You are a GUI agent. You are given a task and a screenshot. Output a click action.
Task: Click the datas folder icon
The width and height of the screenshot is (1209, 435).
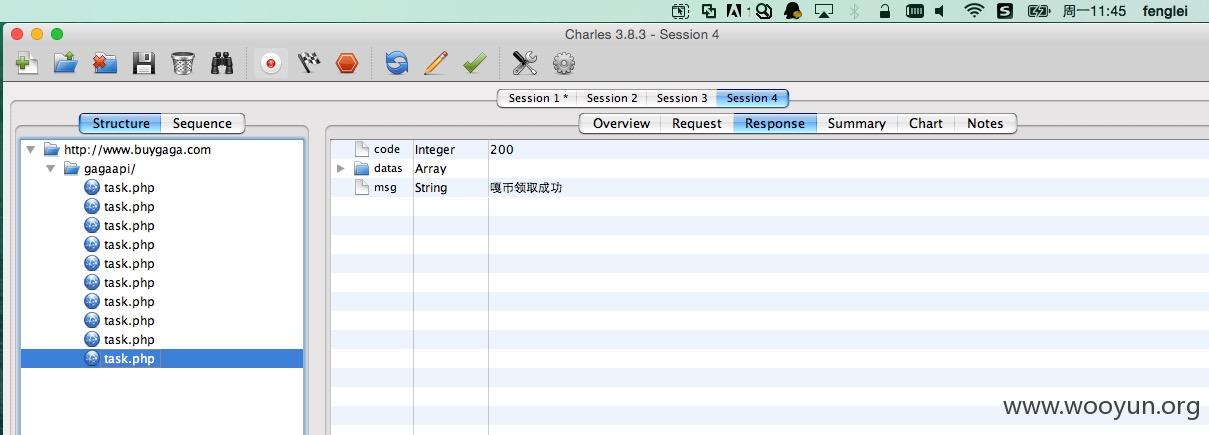coord(361,169)
